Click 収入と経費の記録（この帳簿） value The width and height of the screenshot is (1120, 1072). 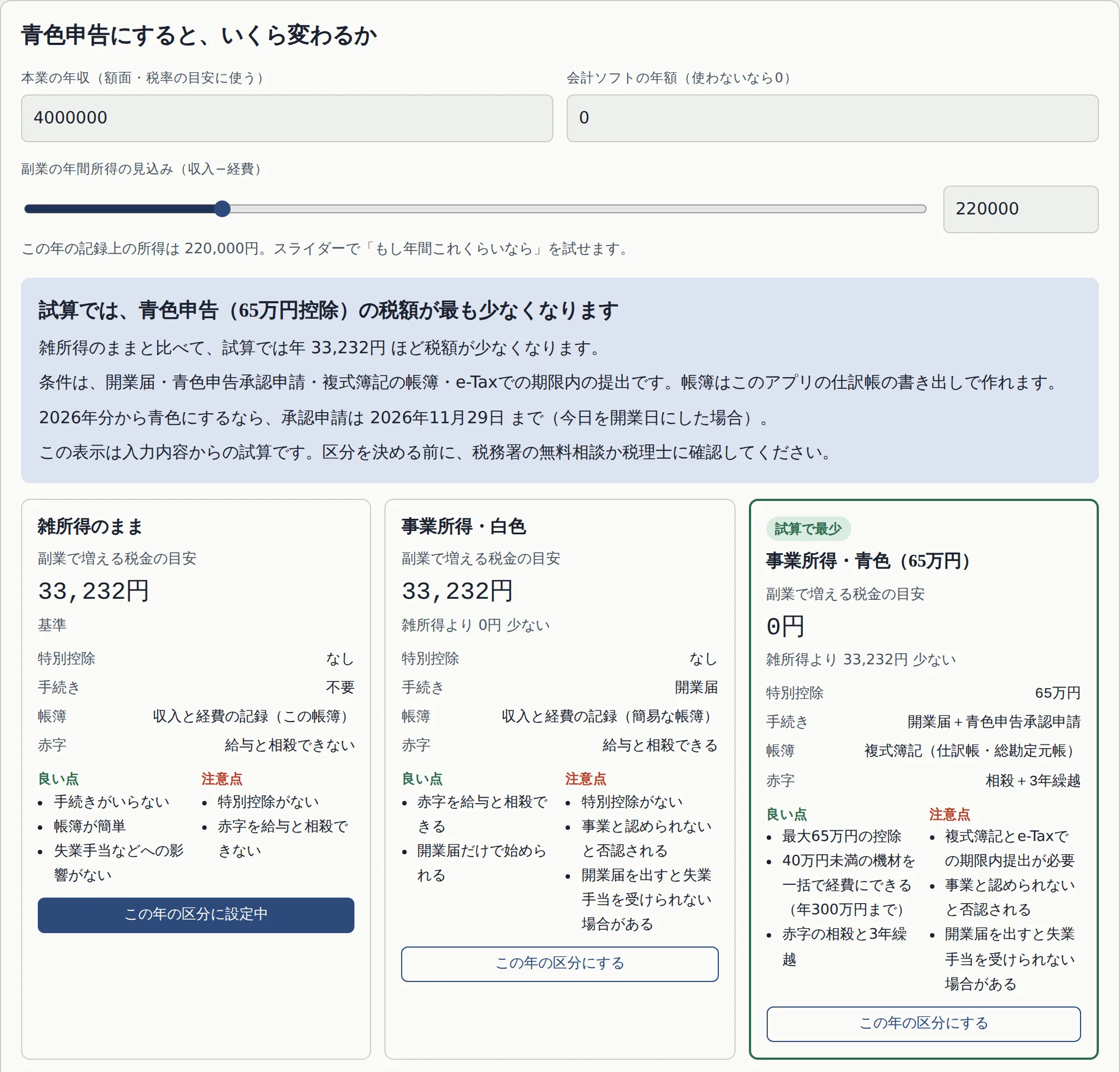(253, 717)
